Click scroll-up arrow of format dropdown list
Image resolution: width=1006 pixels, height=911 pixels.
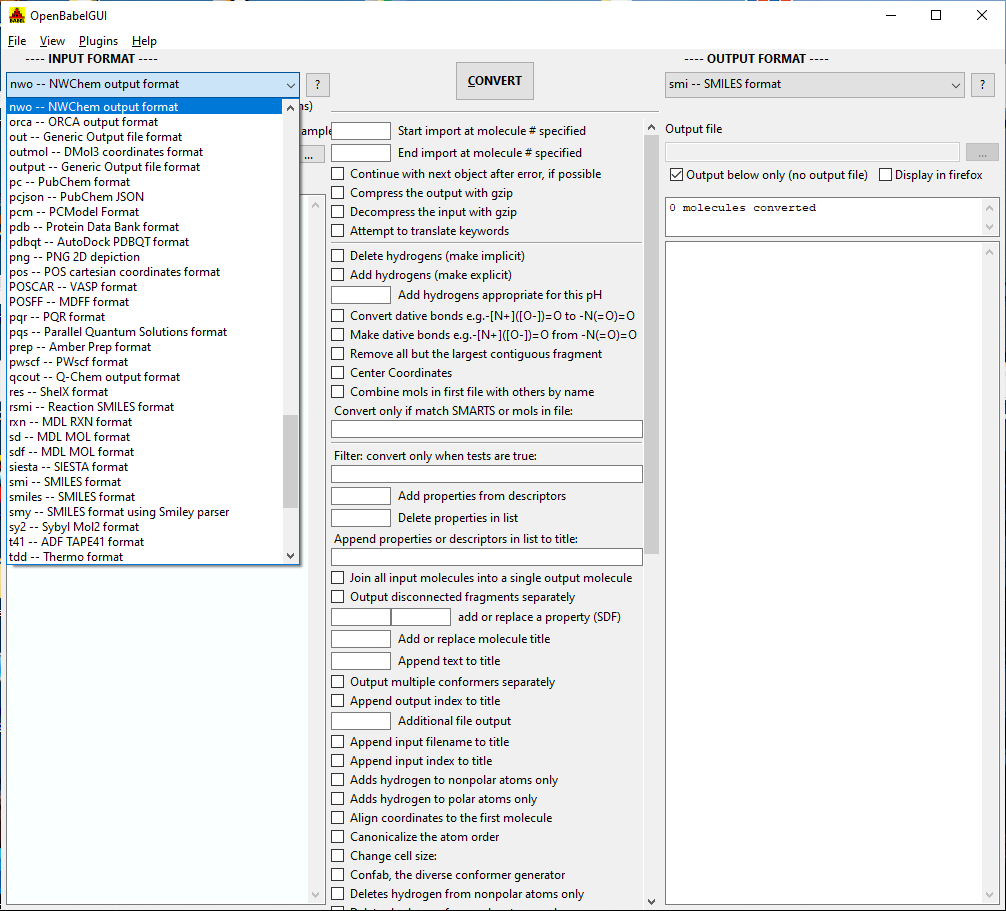(x=291, y=108)
